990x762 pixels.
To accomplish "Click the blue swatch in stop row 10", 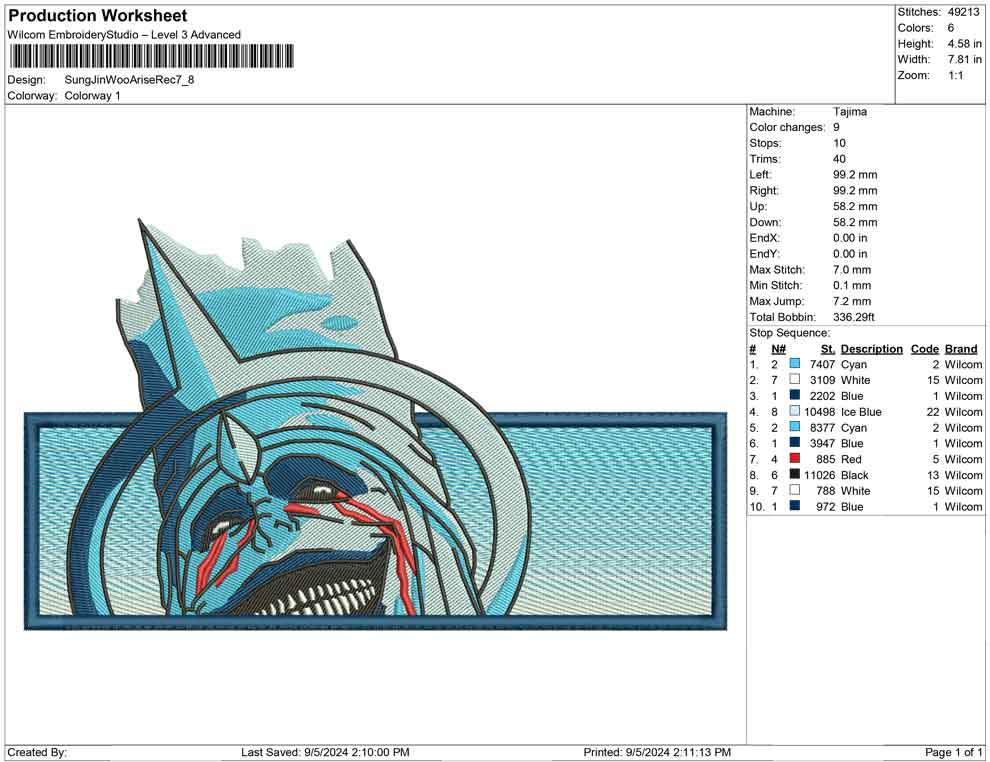I will pos(795,506).
